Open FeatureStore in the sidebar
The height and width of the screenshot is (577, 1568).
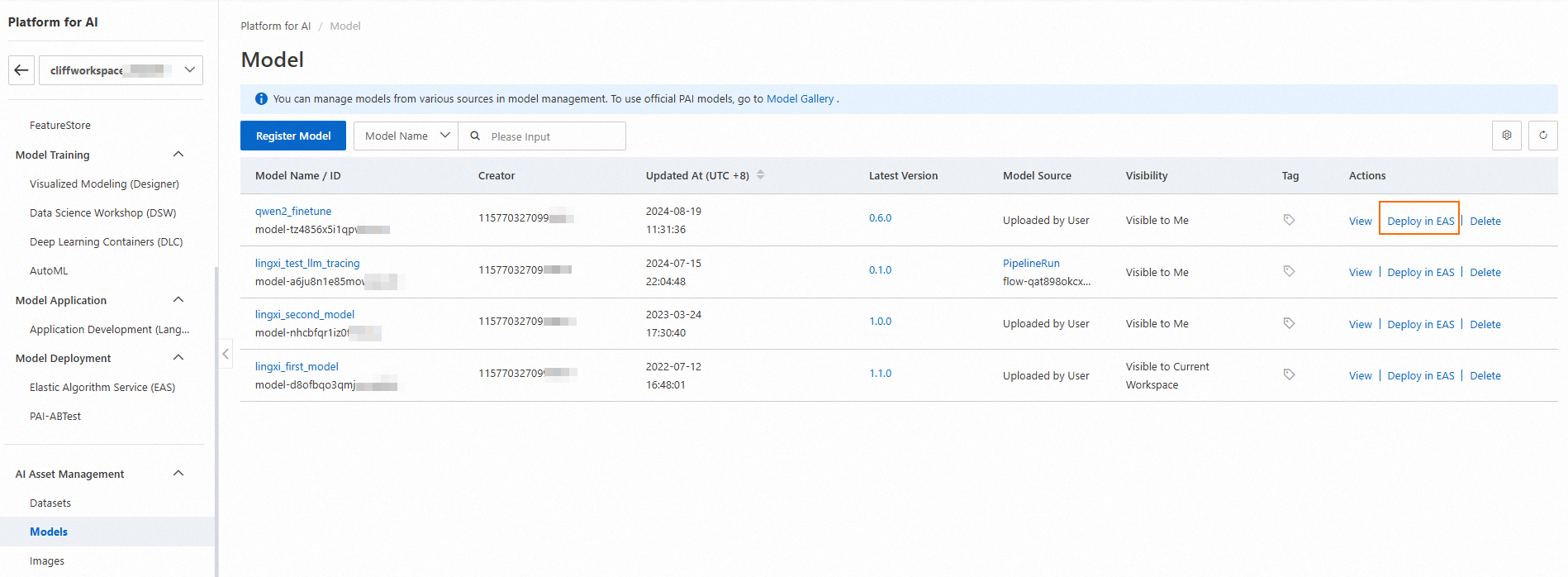tap(60, 126)
